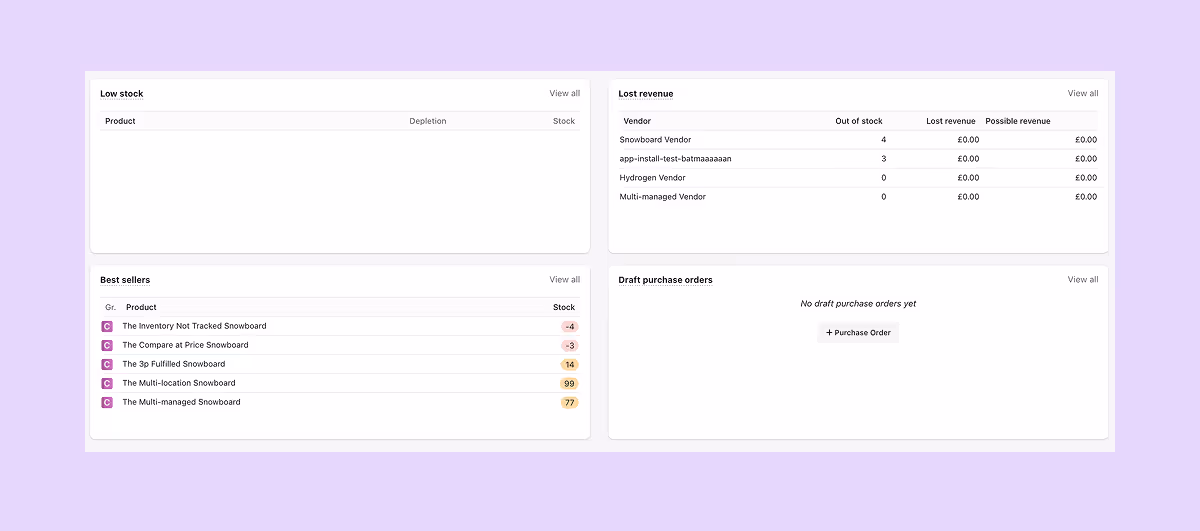Click the Vendor column header
Viewport: 1200px width, 531px height.
(x=637, y=121)
